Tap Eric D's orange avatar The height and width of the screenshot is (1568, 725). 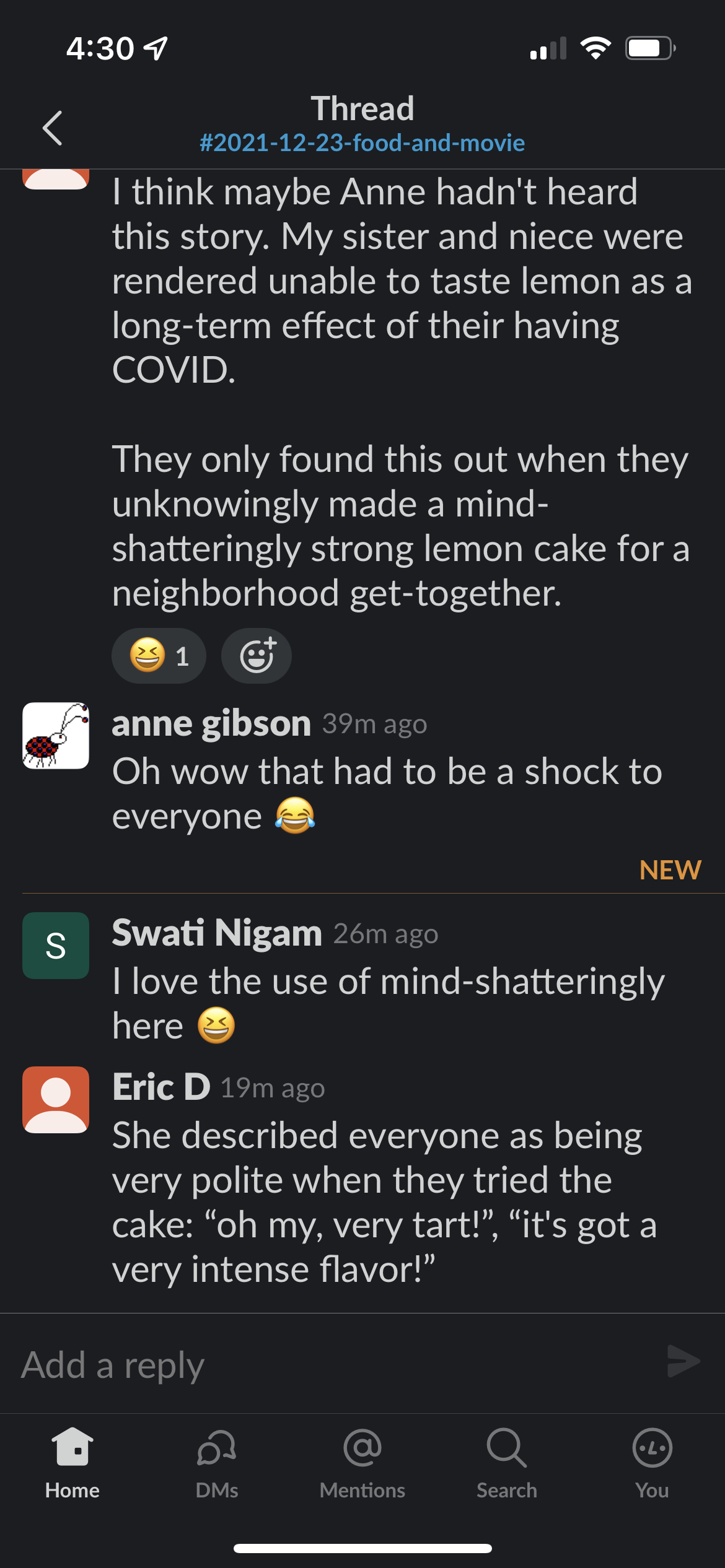[56, 1100]
